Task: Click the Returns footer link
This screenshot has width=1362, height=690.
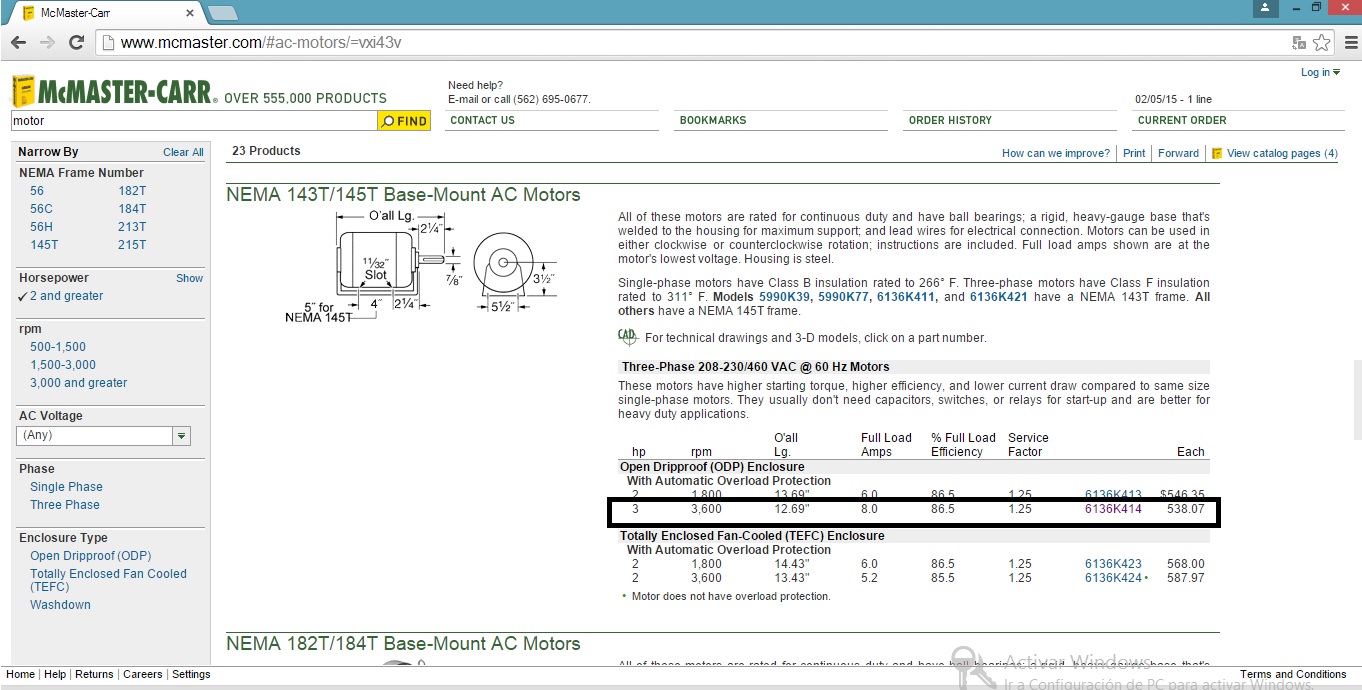Action: (x=94, y=674)
